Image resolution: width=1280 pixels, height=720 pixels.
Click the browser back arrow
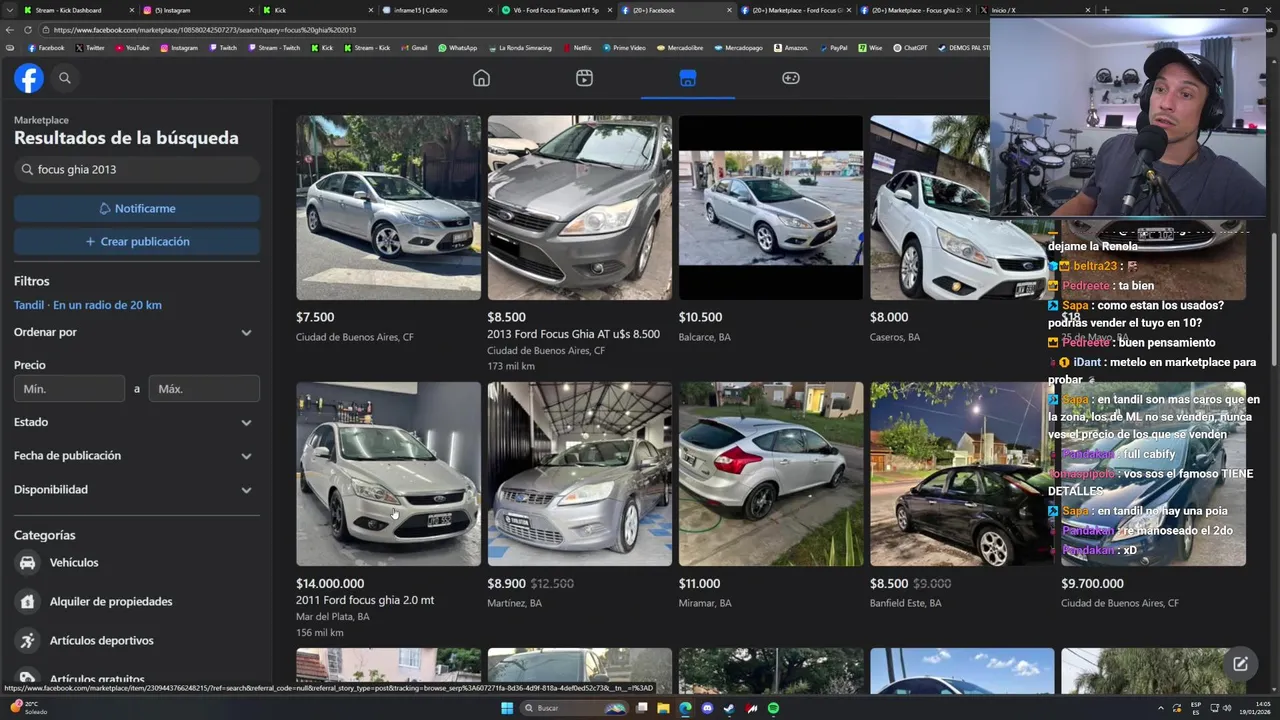[11, 30]
